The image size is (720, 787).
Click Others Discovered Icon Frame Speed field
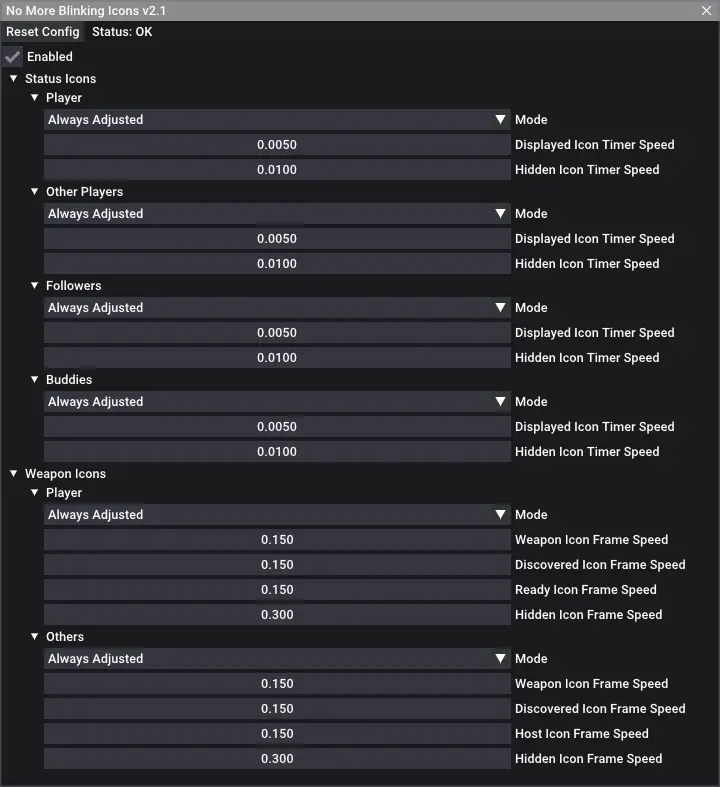point(277,709)
